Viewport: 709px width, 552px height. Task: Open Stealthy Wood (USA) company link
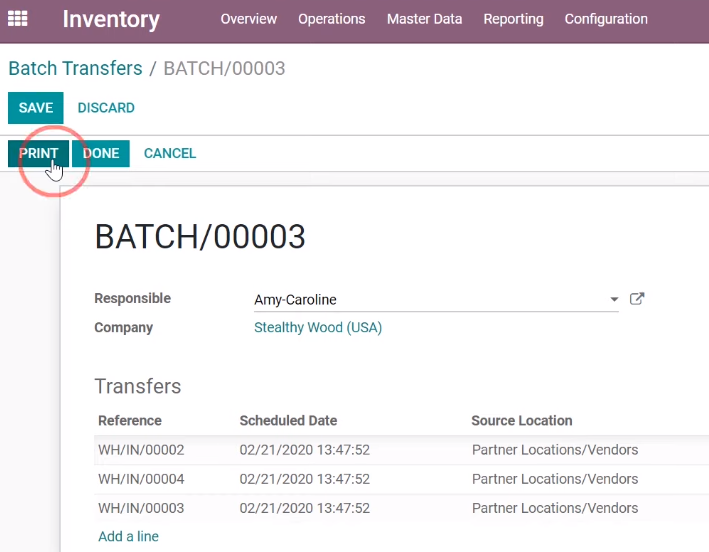click(318, 327)
